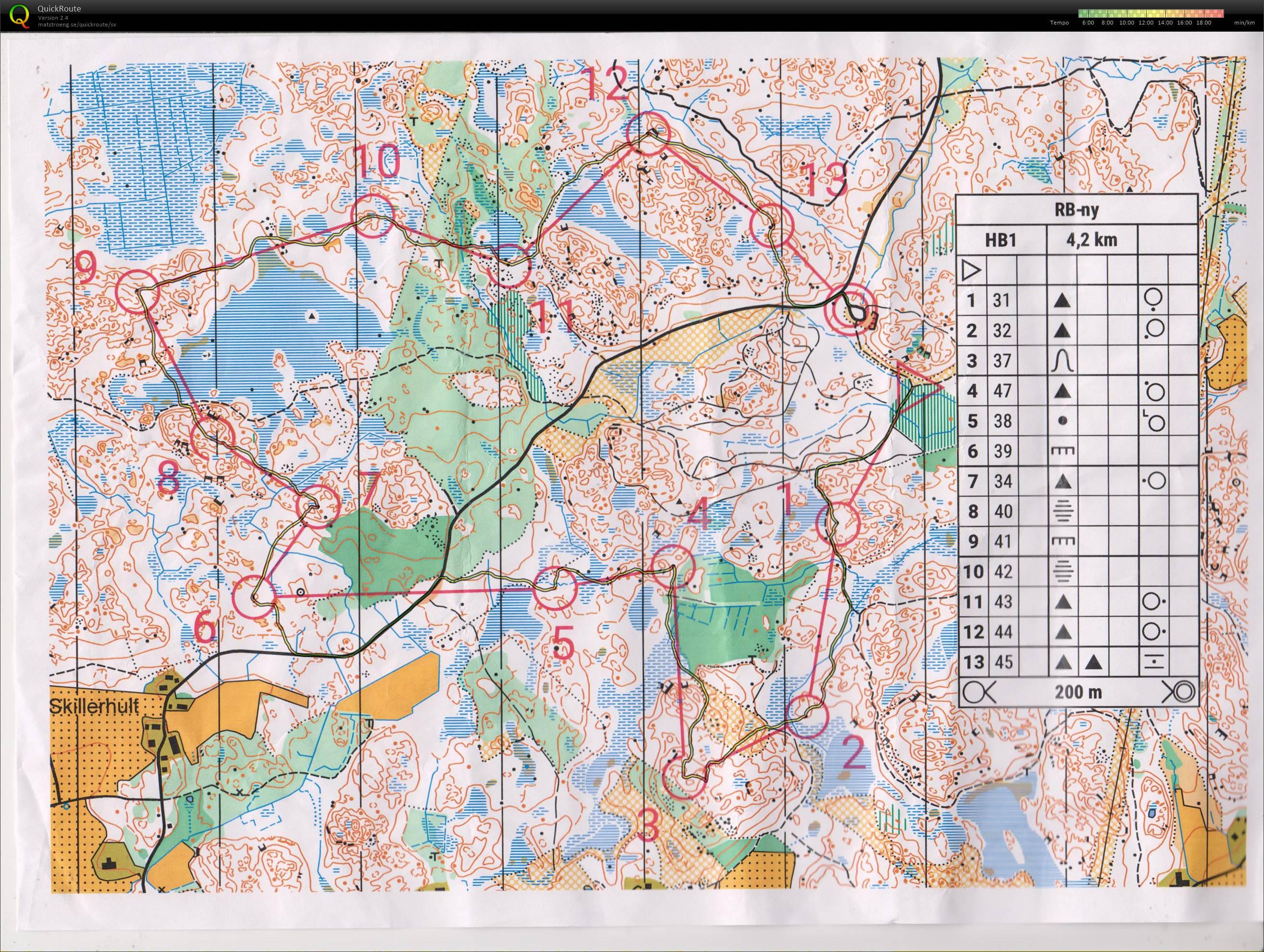Click the east-side circle symbol in table row 11
Image resolution: width=1264 pixels, height=952 pixels.
(x=1155, y=602)
